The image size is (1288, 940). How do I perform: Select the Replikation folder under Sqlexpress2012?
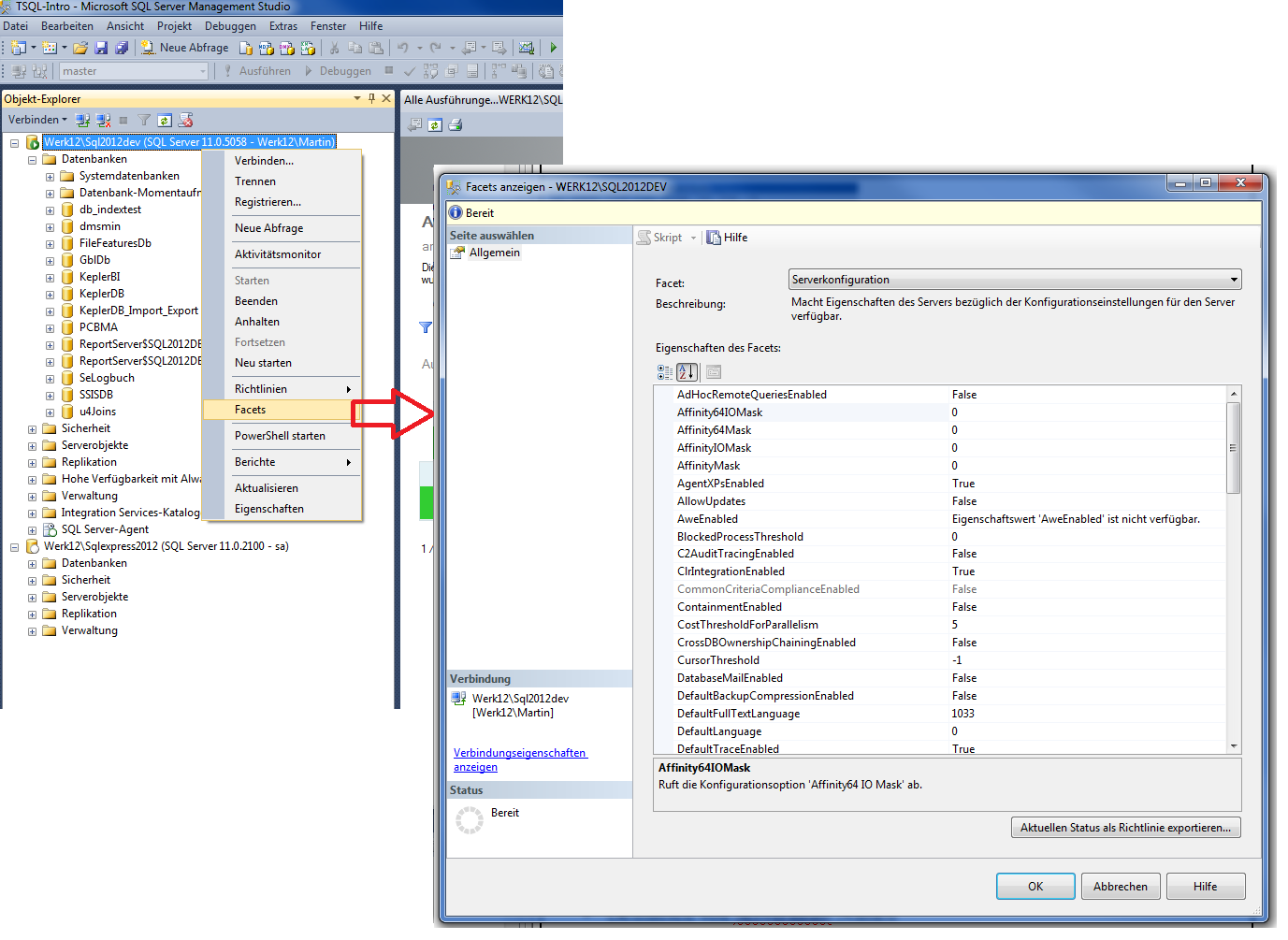click(x=89, y=614)
